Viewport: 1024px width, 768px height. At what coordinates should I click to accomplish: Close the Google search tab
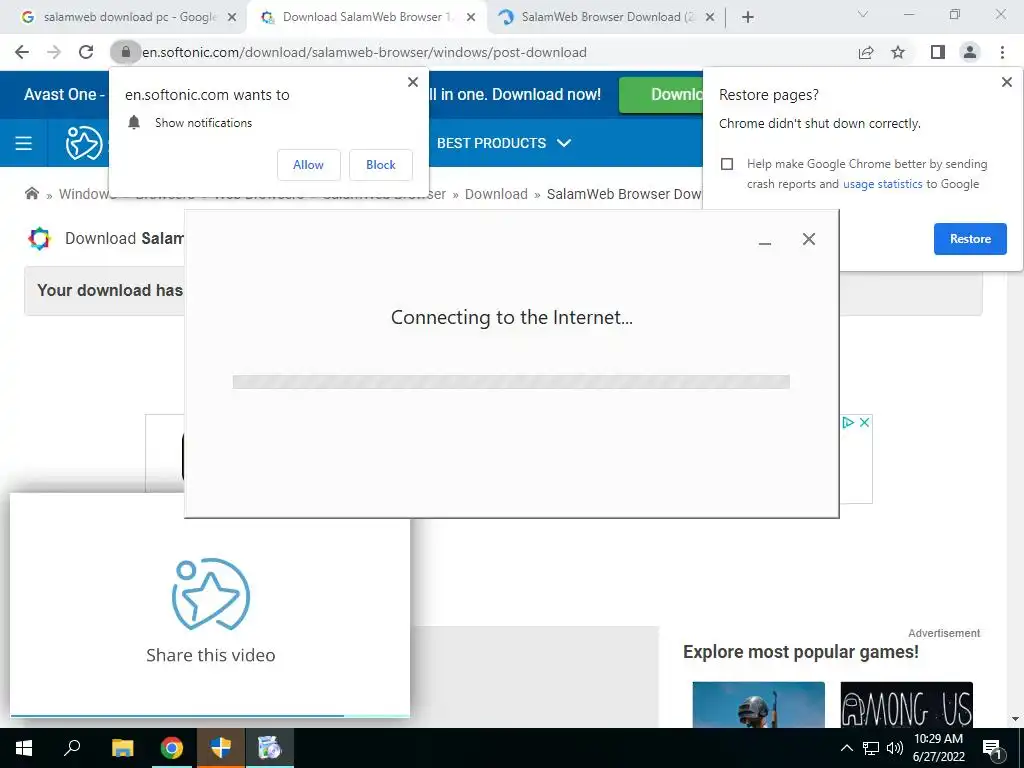point(232,17)
